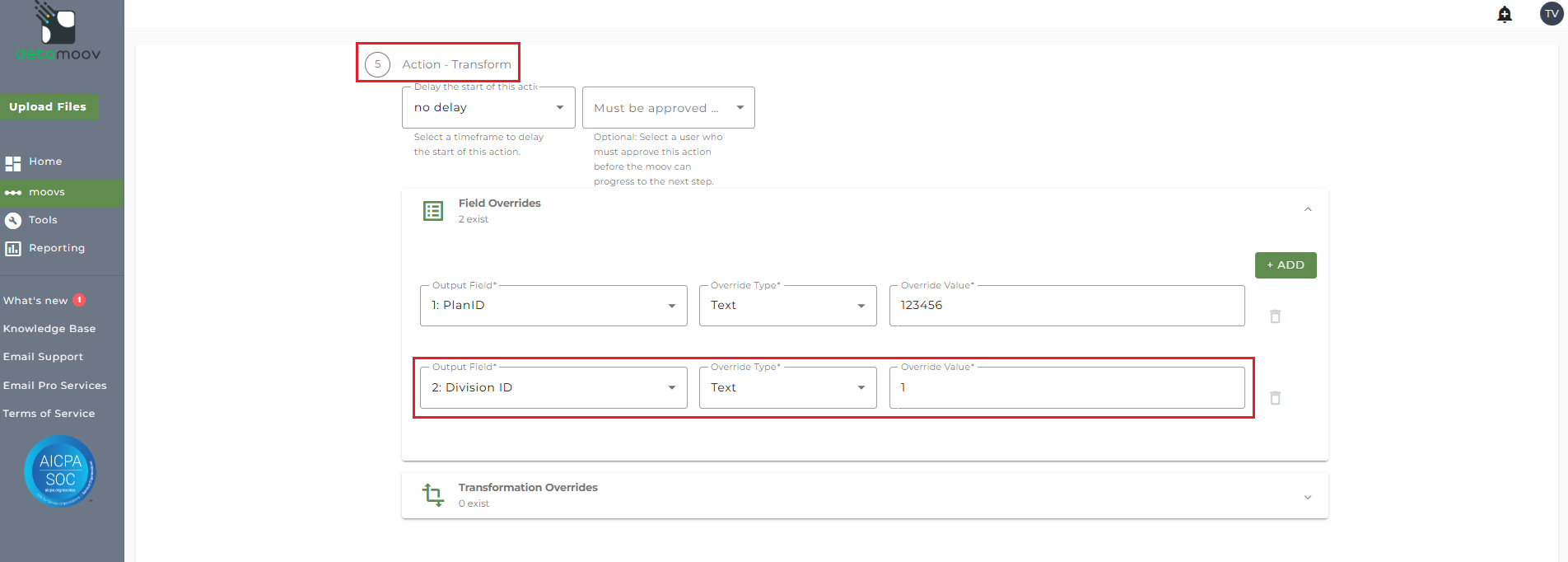Open the TV user avatar menu
The width and height of the screenshot is (1568, 562).
click(1552, 14)
